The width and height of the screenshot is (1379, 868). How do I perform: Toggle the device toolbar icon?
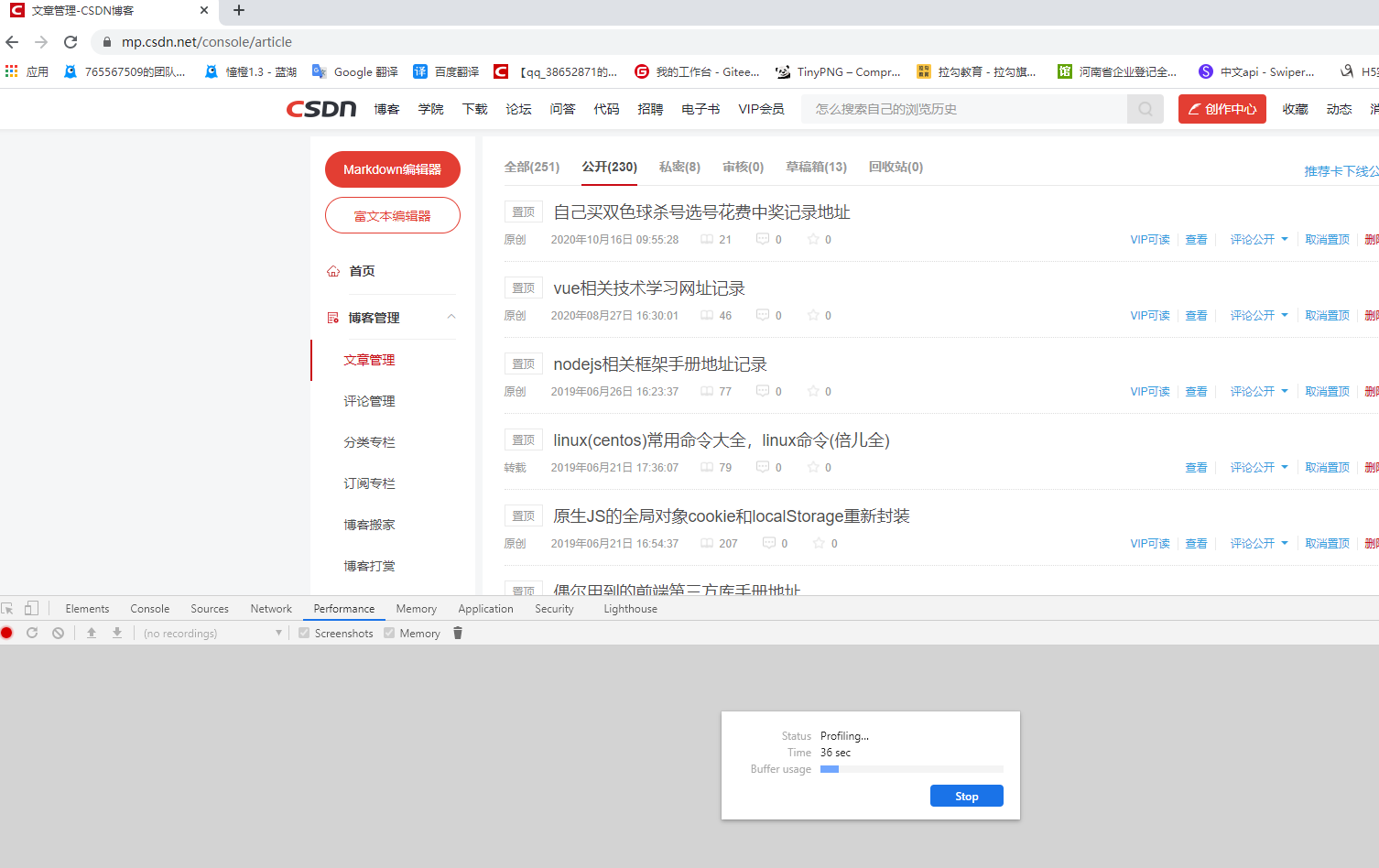(32, 608)
